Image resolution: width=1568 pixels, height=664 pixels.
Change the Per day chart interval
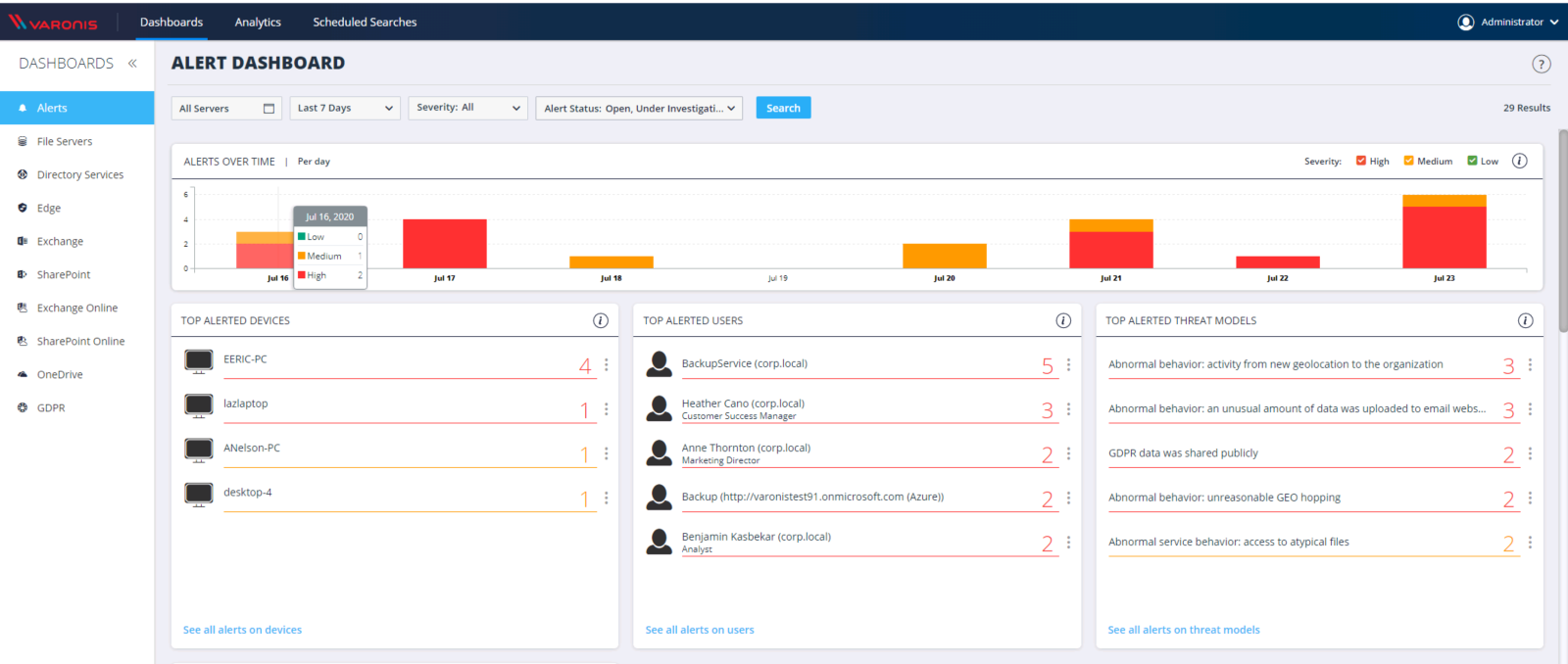click(314, 162)
